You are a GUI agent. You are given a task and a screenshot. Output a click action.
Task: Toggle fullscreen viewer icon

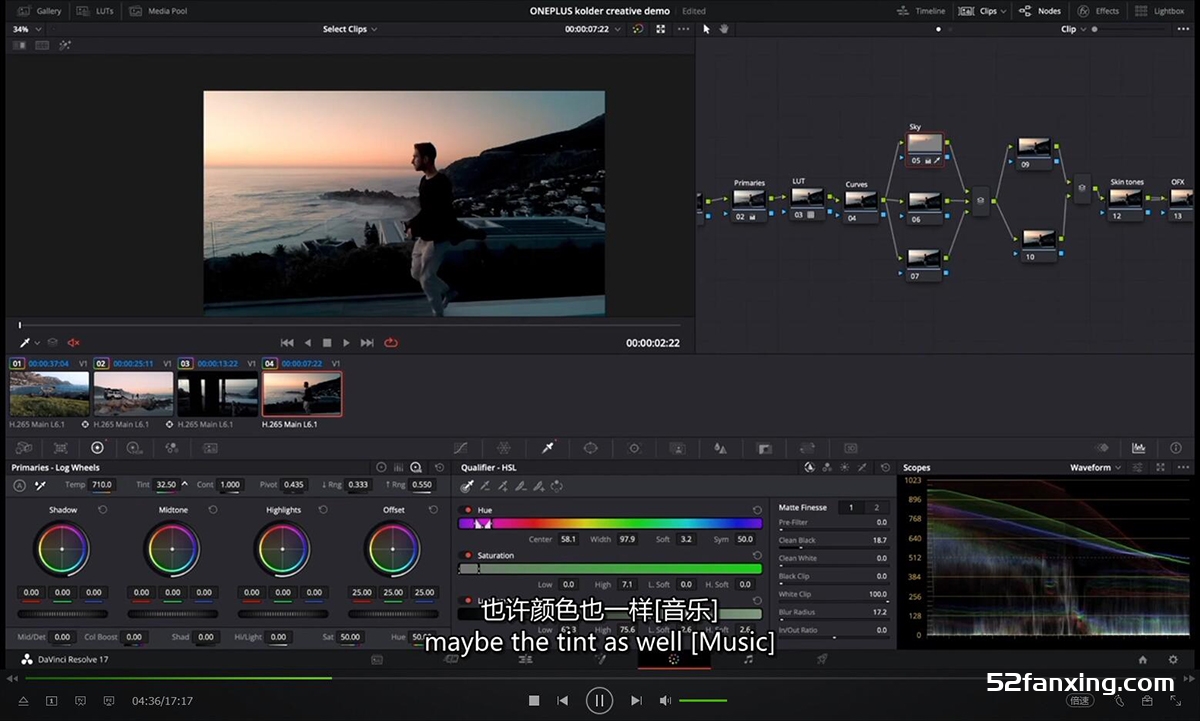[x=661, y=29]
